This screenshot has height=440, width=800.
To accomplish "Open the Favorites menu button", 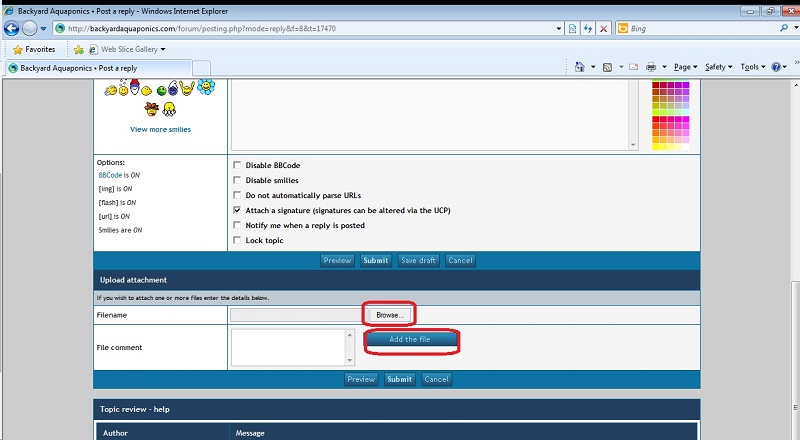I will (34, 49).
